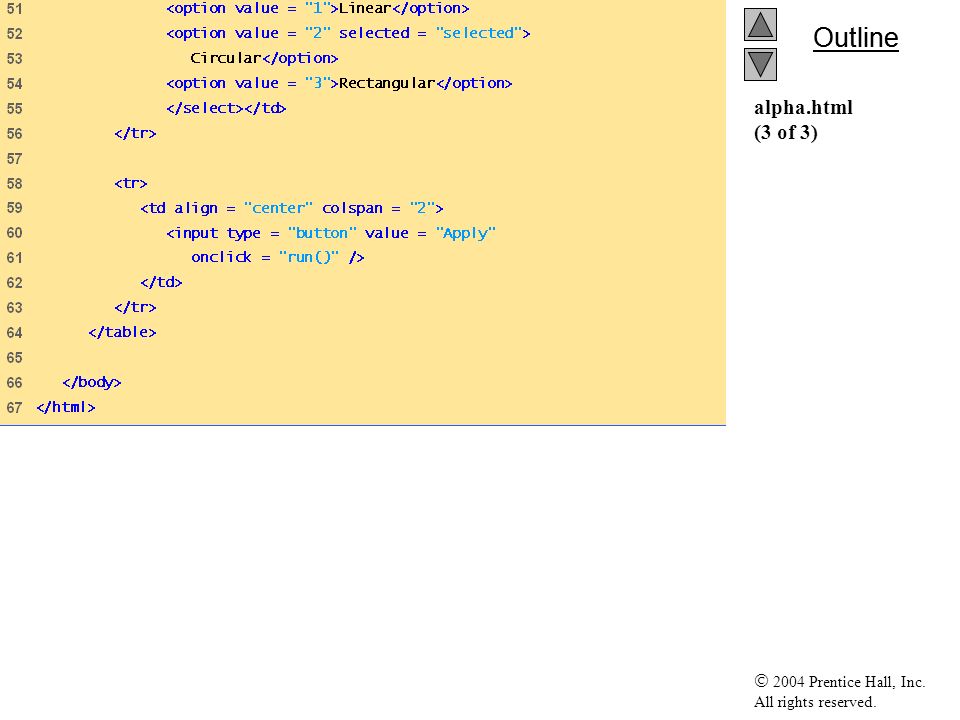Click line 52 selected option code

coord(348,33)
